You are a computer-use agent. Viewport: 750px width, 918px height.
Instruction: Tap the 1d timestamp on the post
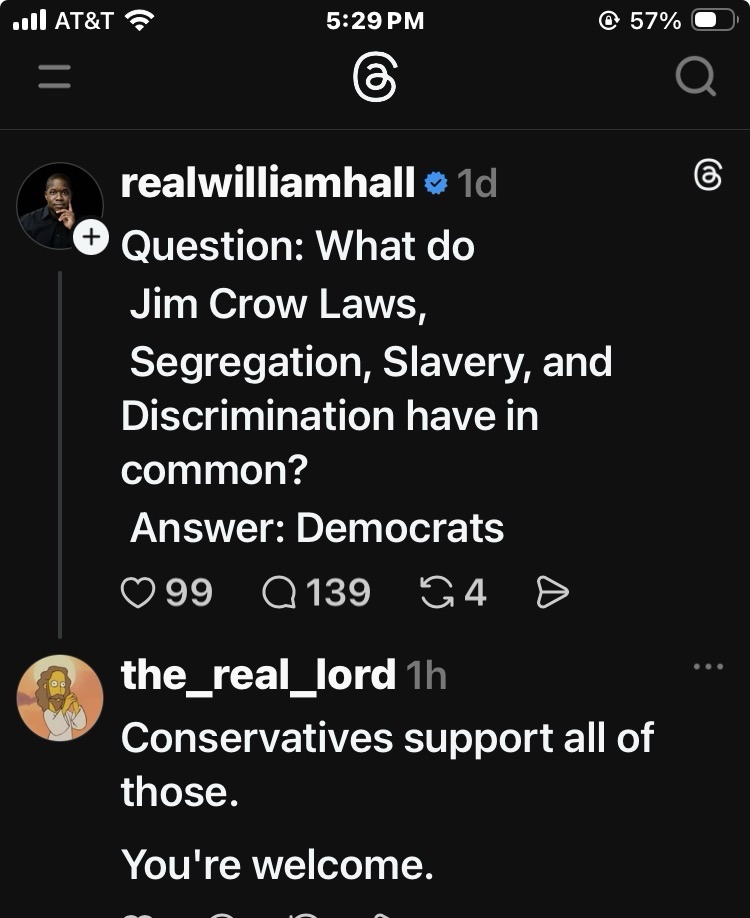(x=477, y=183)
